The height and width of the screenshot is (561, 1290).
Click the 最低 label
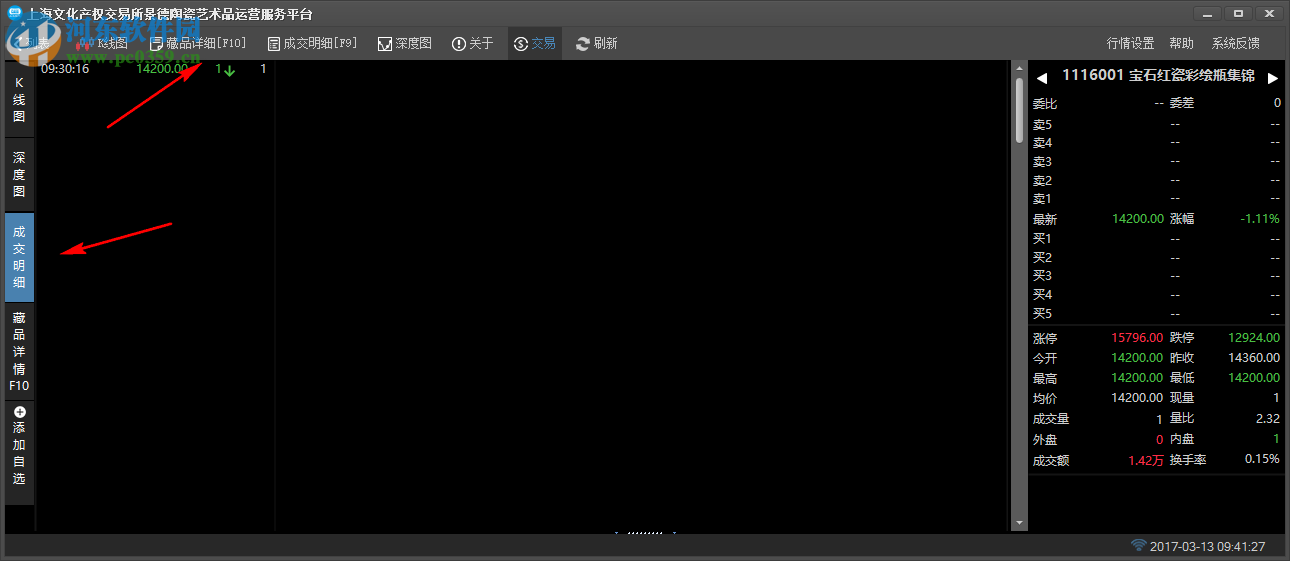point(1182,378)
